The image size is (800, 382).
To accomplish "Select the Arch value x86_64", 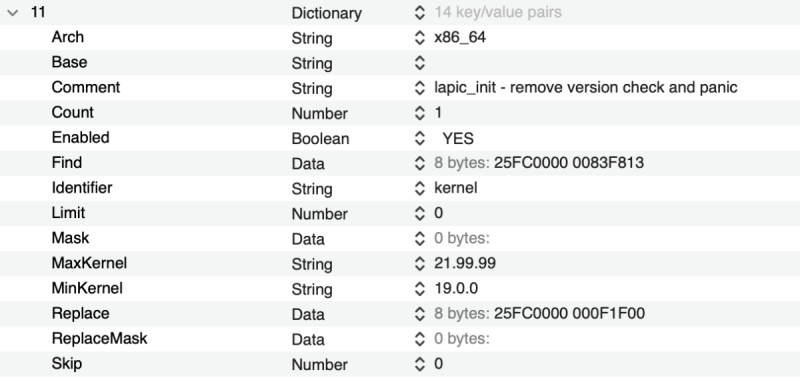I will (460, 38).
